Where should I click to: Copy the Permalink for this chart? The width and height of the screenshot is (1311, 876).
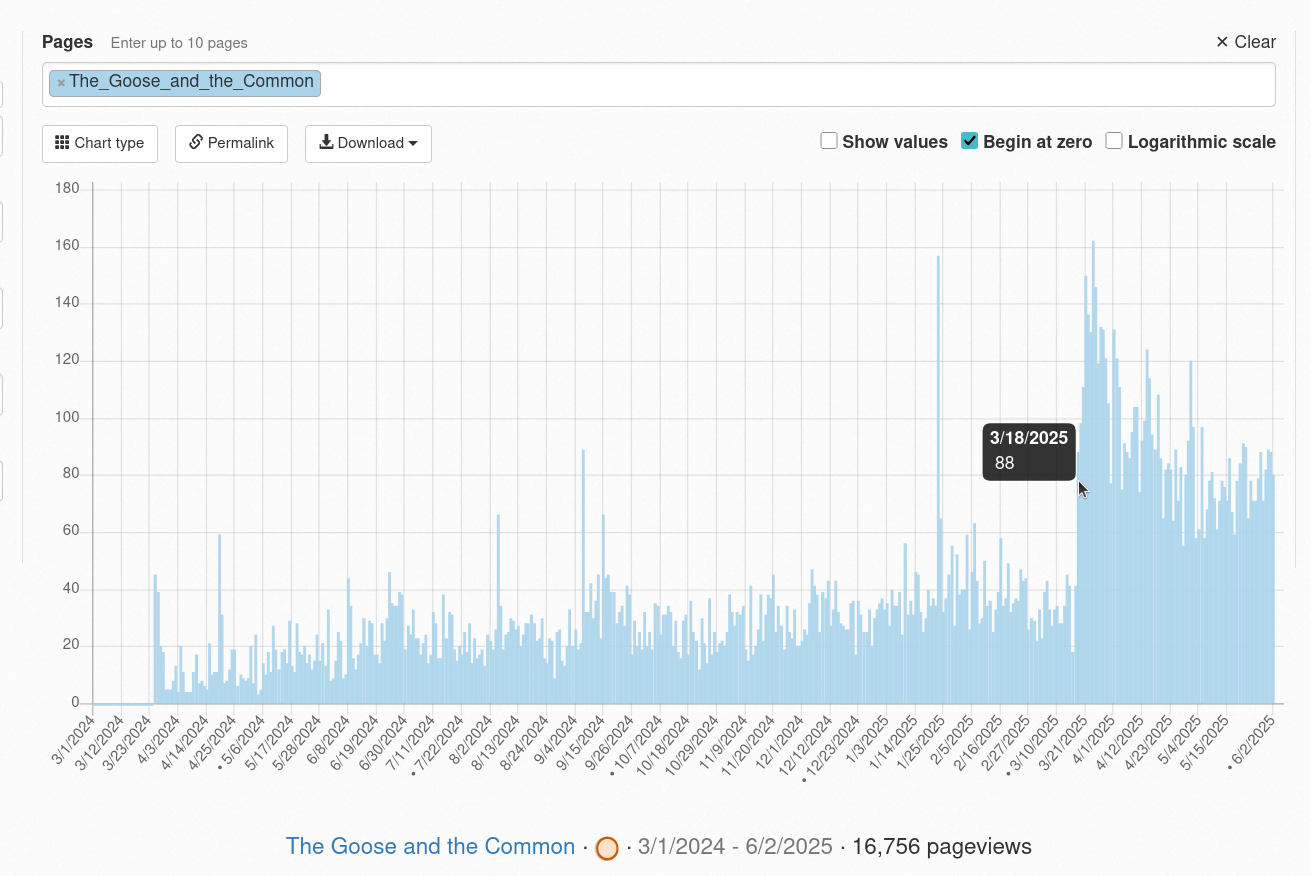231,143
